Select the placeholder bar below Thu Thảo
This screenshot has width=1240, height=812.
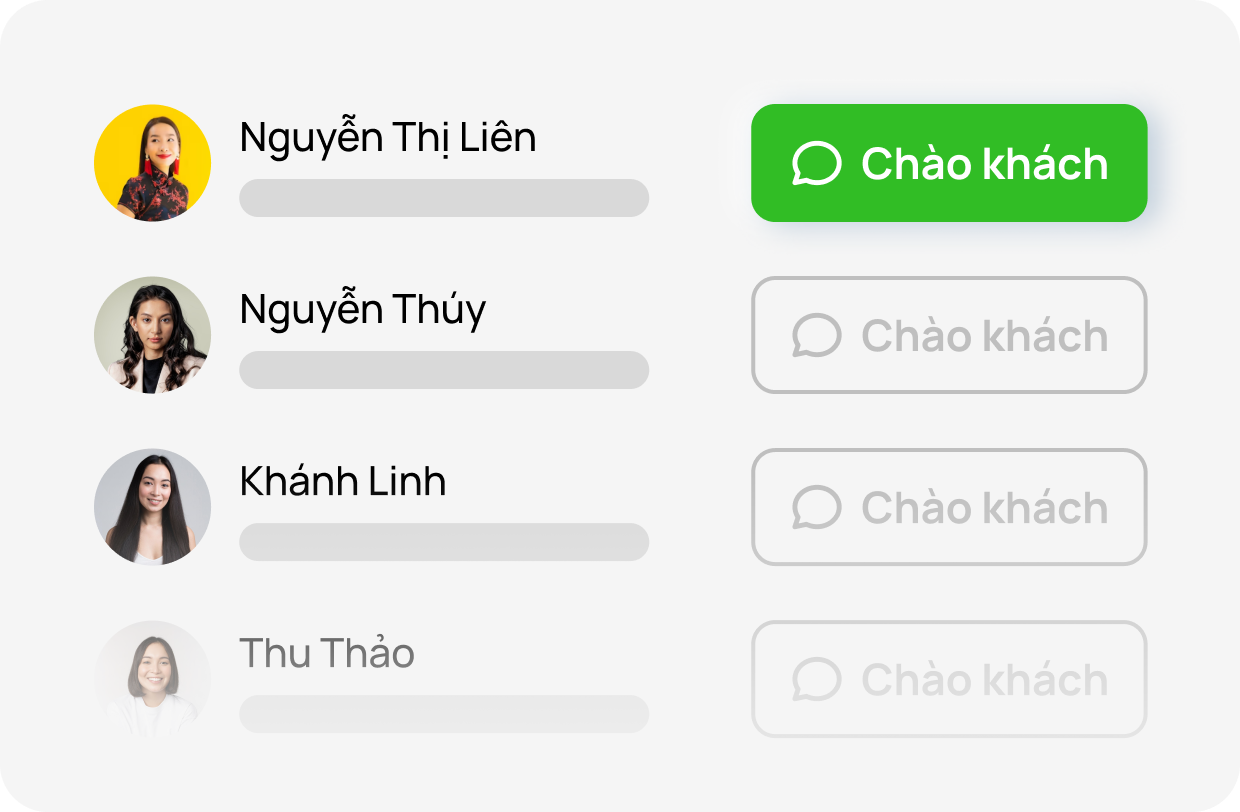click(x=444, y=714)
